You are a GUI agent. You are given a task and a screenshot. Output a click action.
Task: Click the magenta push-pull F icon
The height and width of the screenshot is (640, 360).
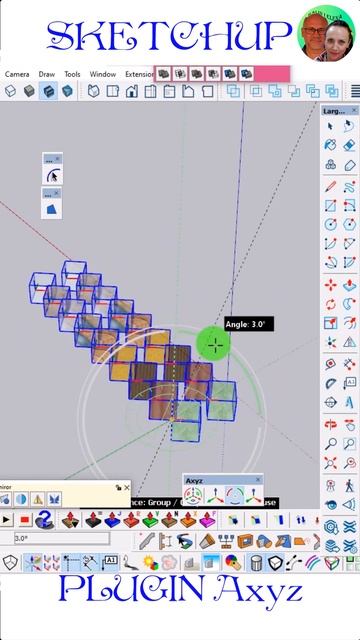tap(208, 520)
